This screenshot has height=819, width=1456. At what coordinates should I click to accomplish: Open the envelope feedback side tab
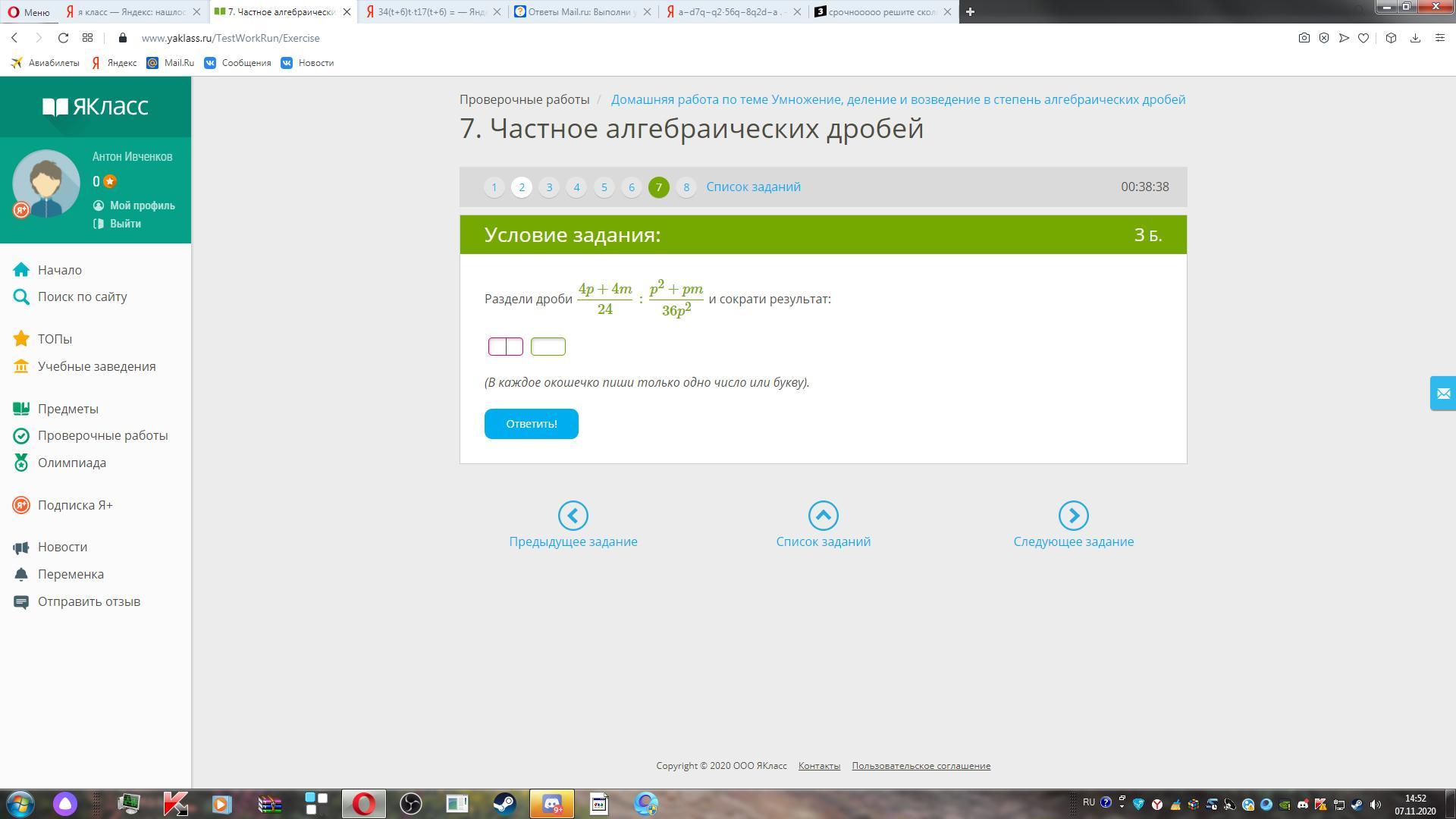1442,393
